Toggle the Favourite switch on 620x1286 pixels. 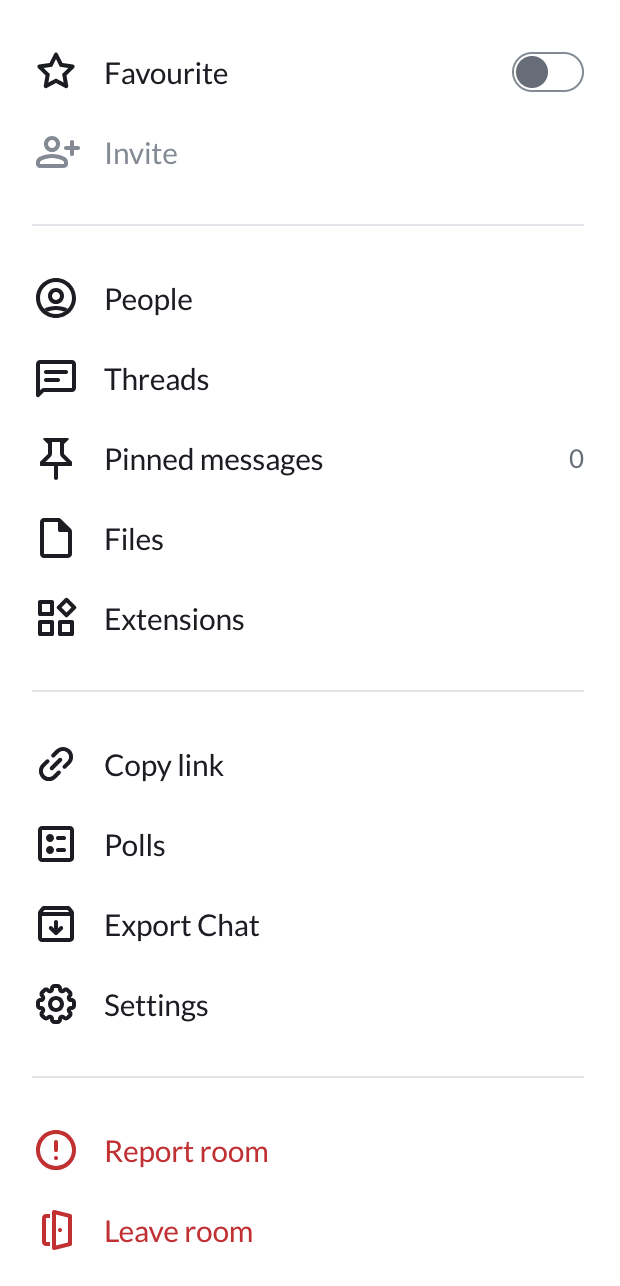[548, 72]
